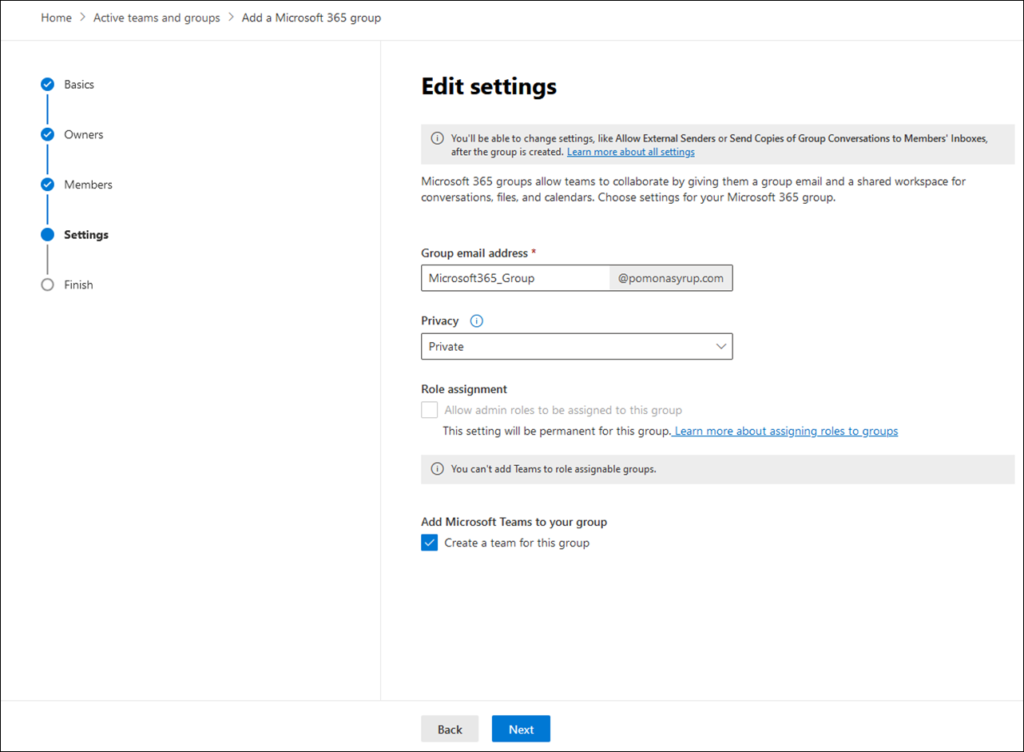Click info icon beside role assignable groups note

pos(438,469)
